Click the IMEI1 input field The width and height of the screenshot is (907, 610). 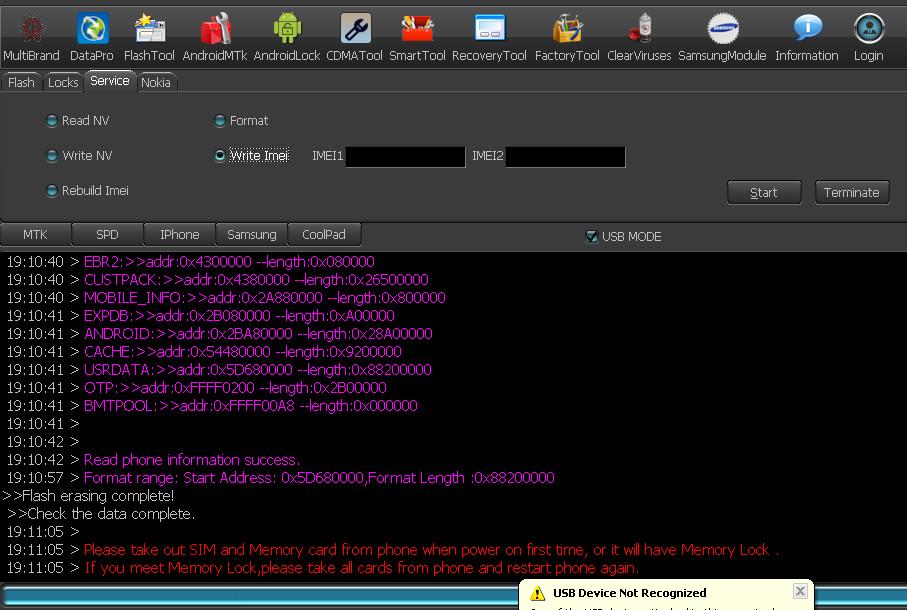pos(405,157)
